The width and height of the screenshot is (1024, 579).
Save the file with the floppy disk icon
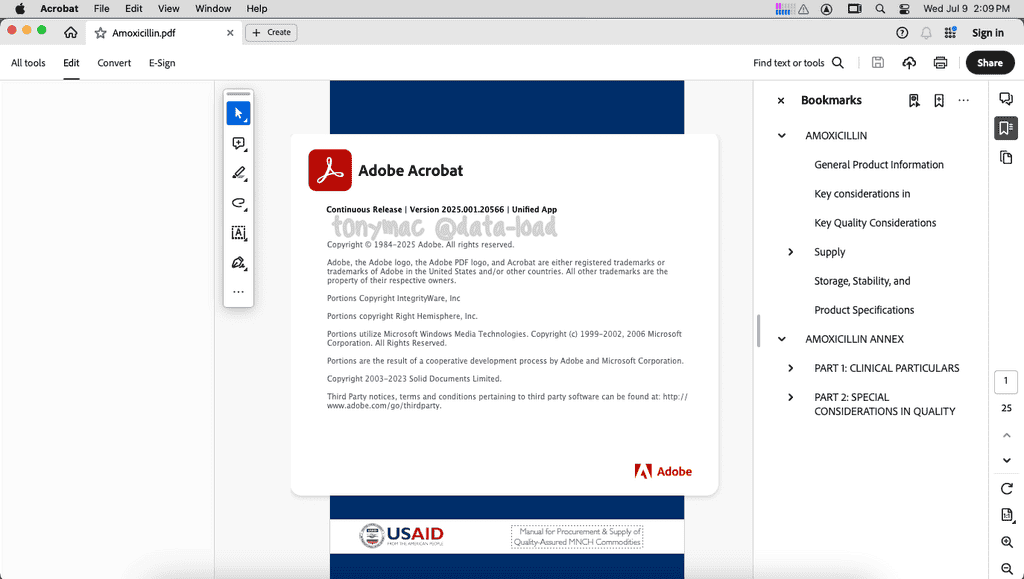(878, 63)
